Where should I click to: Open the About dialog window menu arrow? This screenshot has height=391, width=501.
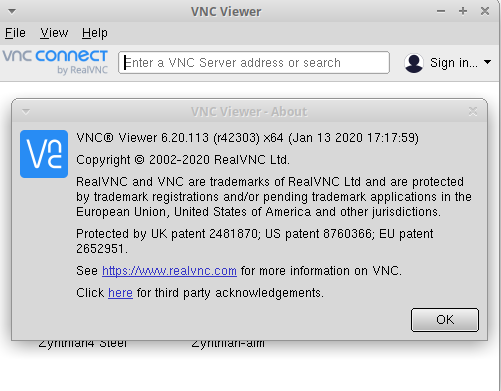pyautogui.click(x=26, y=111)
